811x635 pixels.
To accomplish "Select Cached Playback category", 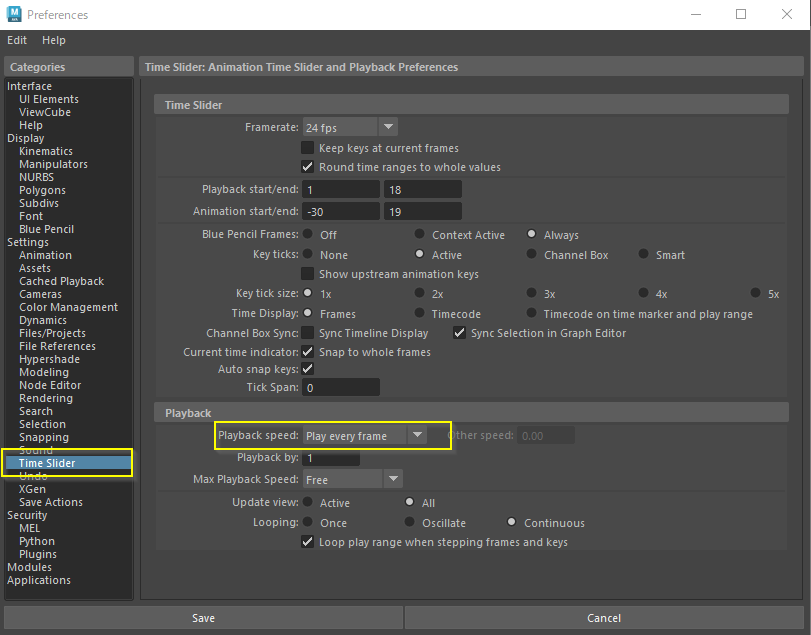I will coord(61,281).
